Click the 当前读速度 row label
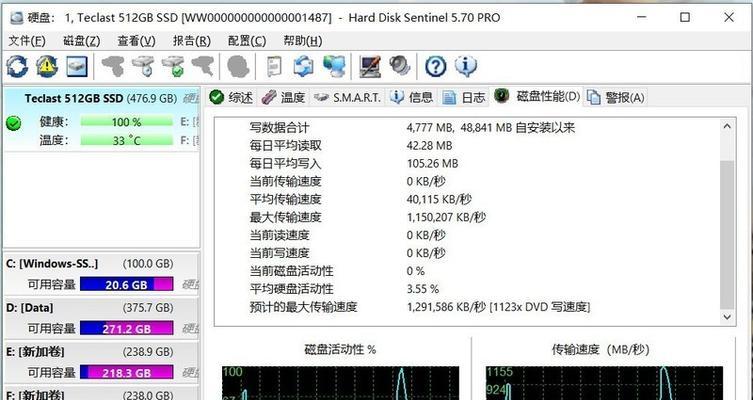 point(279,235)
